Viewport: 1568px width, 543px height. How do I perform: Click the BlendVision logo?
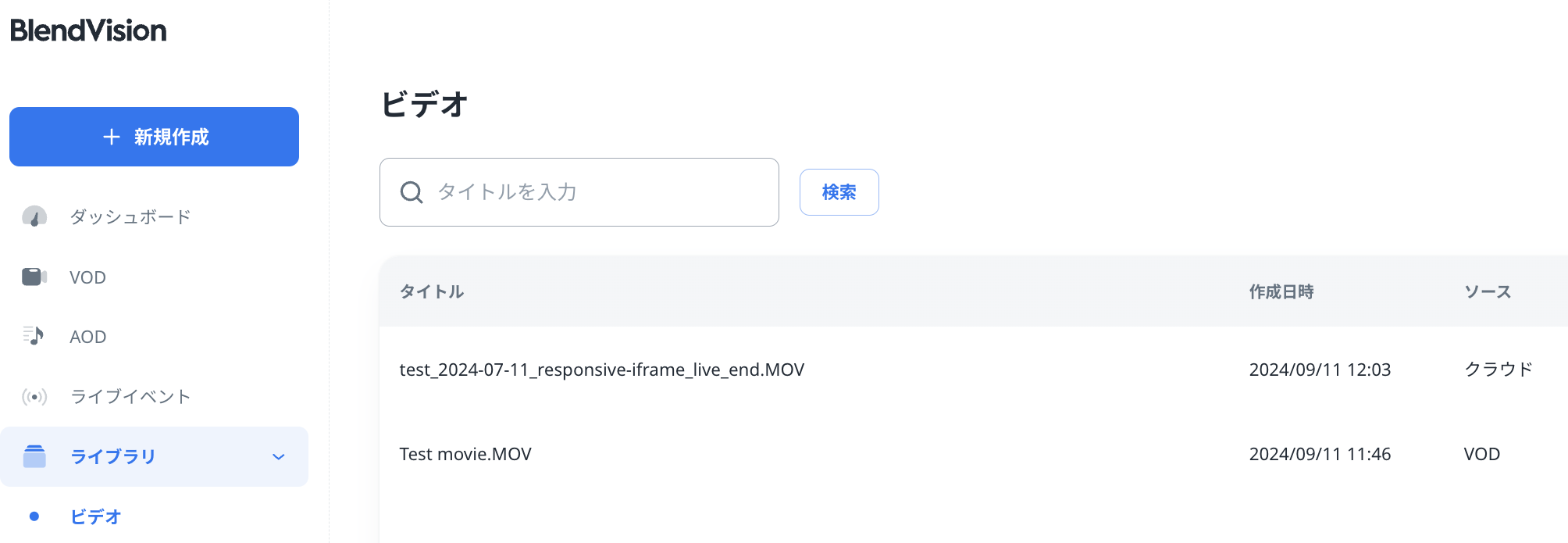click(x=88, y=30)
